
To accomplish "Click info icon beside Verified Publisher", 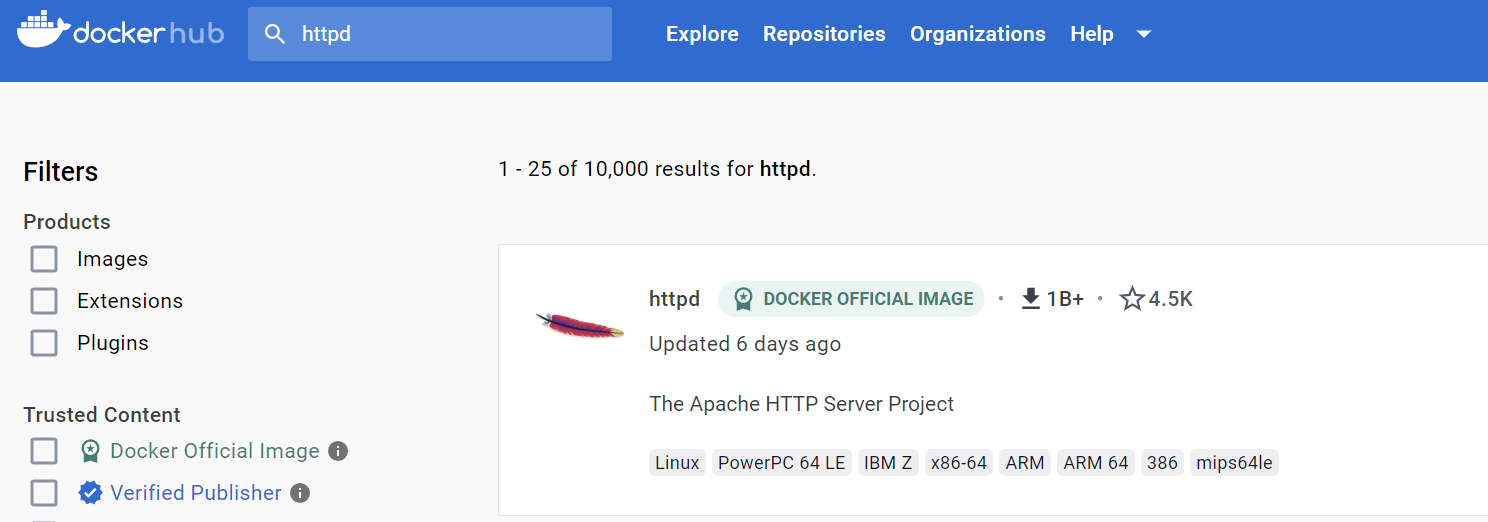I will pos(300,493).
